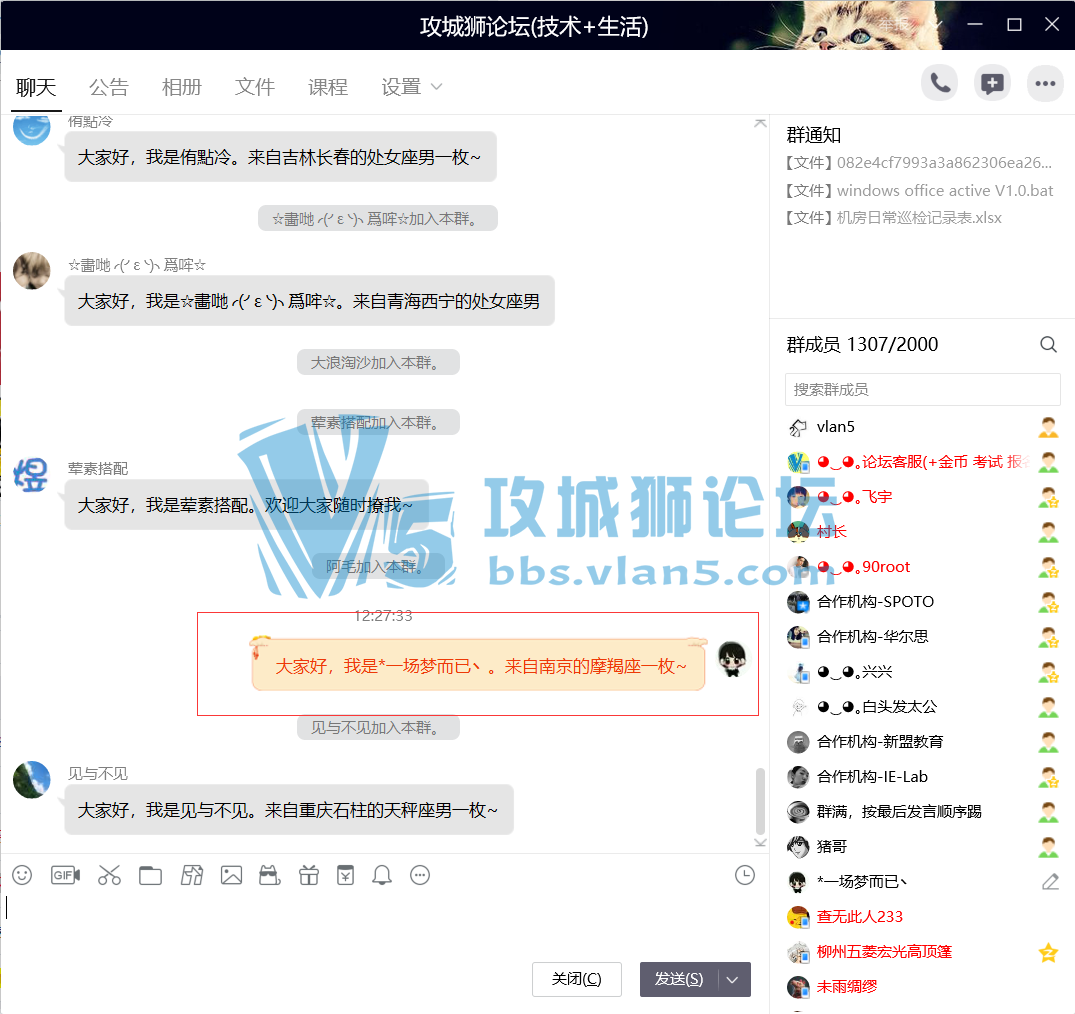Click the 群通知 heading
1075x1014 pixels.
(x=814, y=135)
